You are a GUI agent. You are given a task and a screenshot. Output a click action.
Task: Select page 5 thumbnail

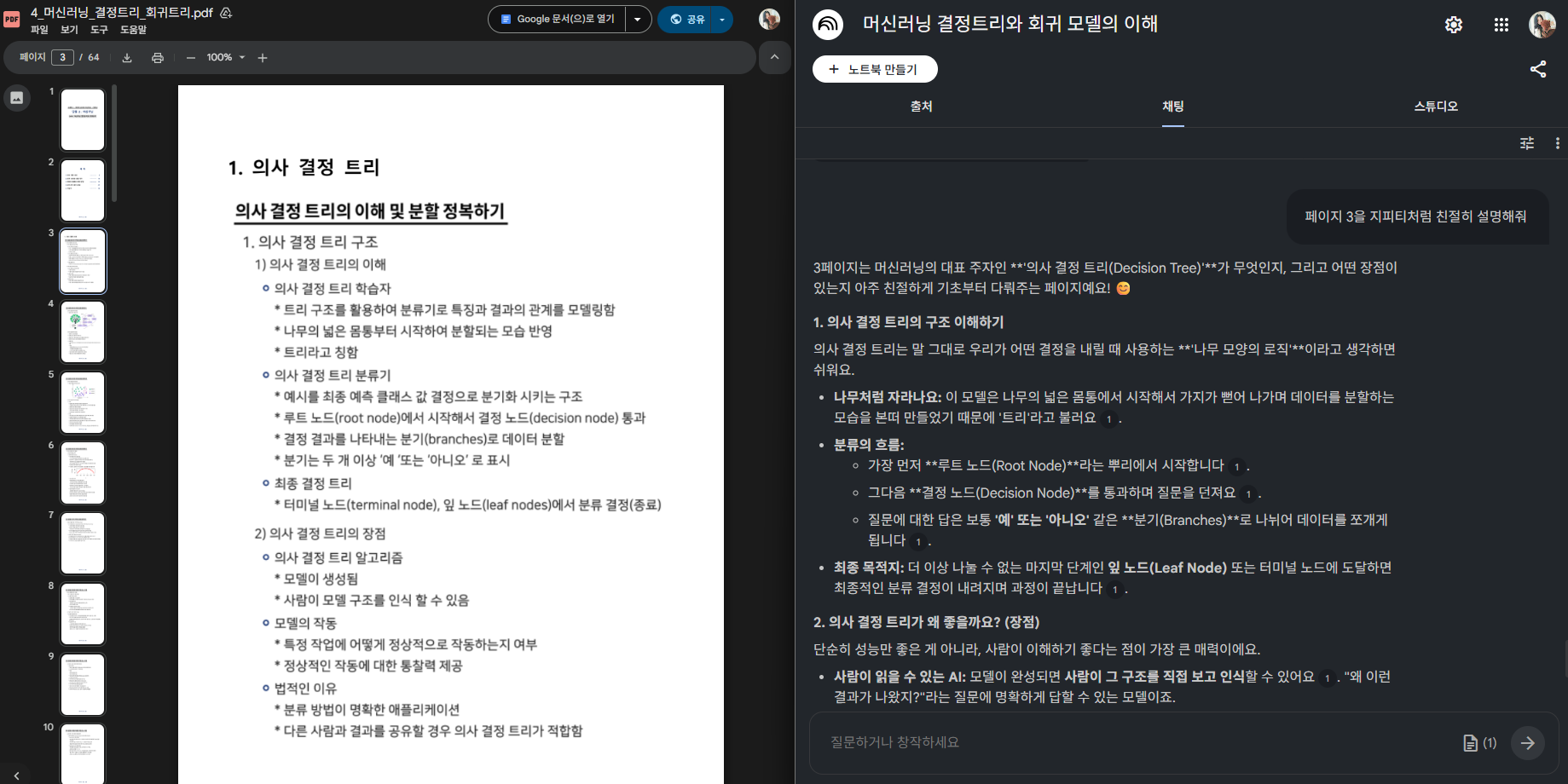[x=83, y=402]
